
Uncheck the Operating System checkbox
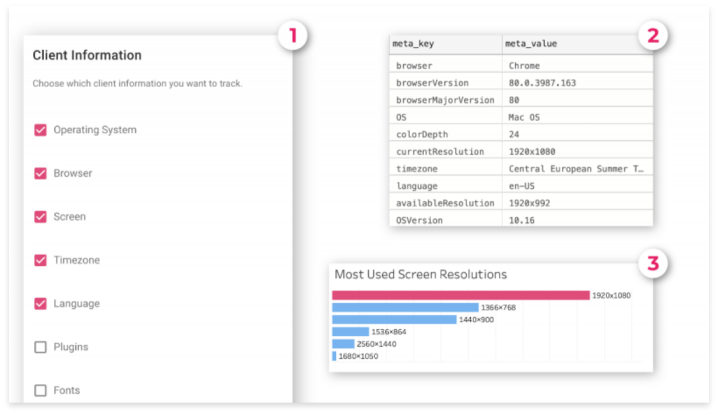[41, 130]
